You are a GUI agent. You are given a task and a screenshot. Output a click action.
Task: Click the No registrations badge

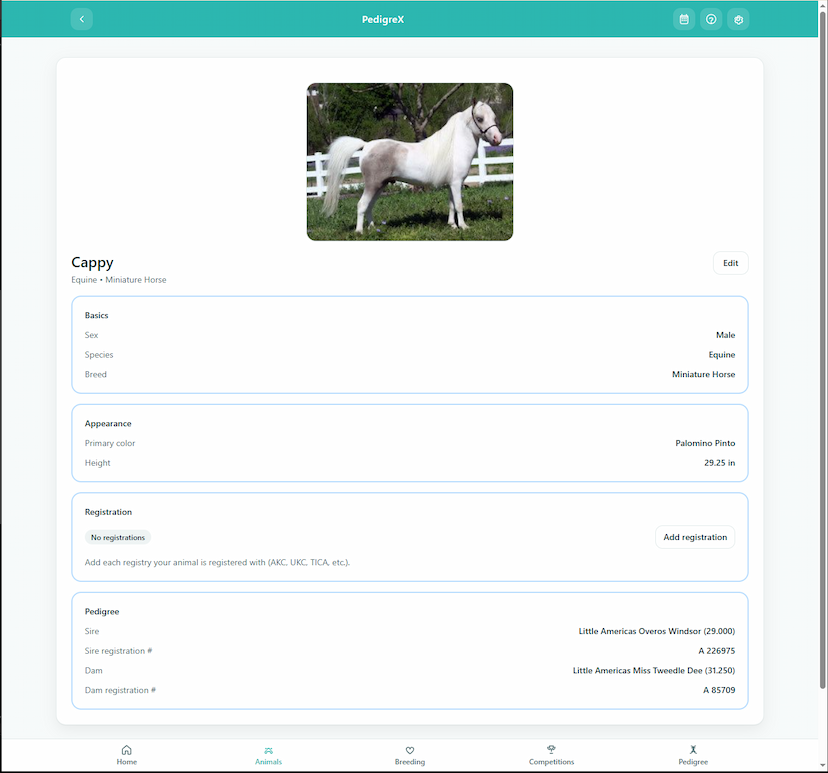point(117,537)
